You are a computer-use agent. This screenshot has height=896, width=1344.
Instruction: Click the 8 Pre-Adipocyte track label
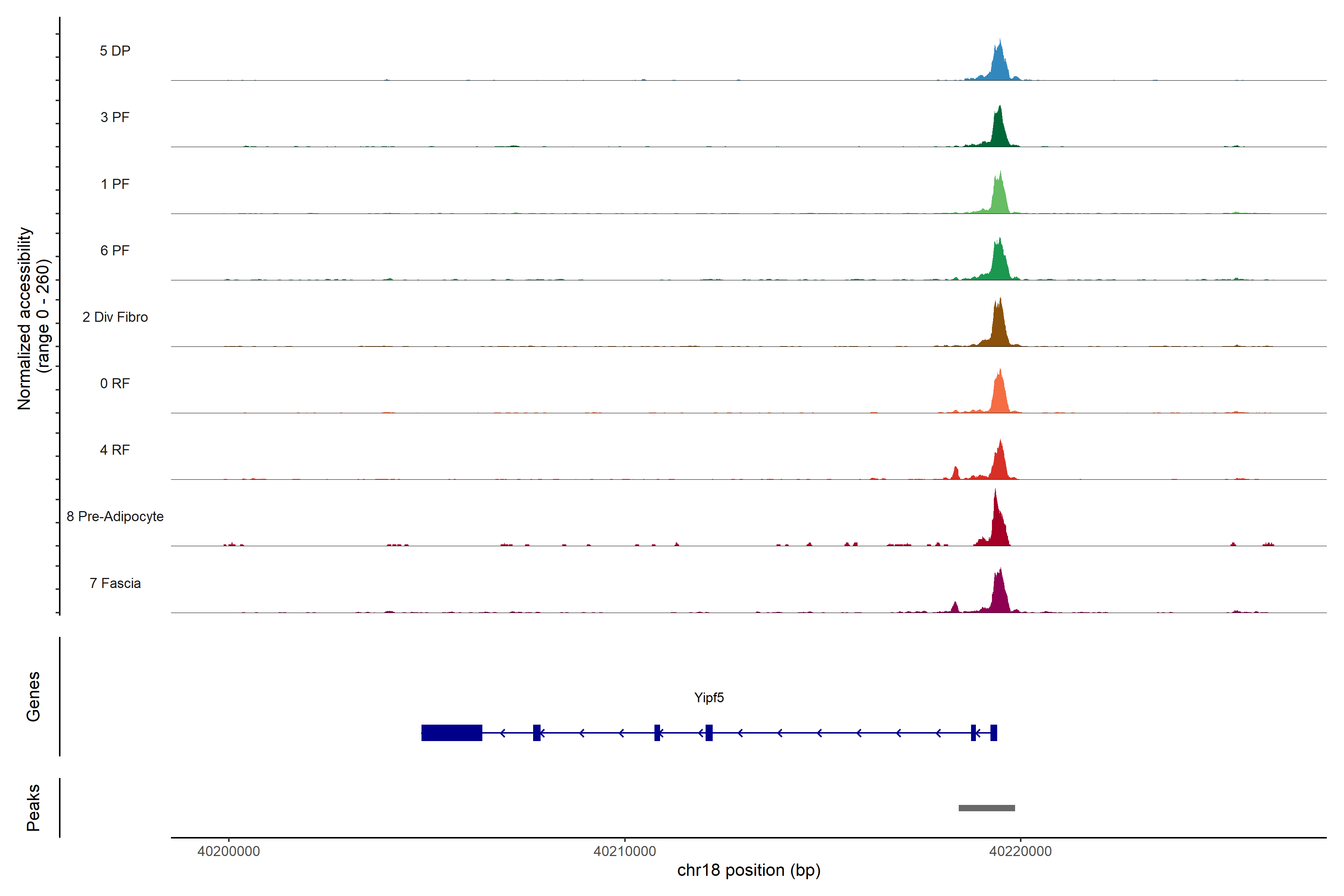tap(115, 517)
